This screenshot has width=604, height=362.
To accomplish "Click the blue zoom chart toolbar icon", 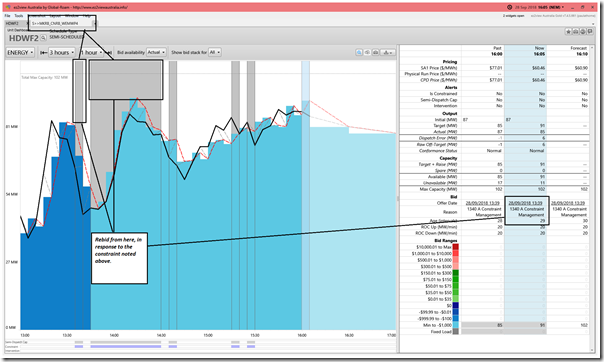I will click(x=359, y=52).
